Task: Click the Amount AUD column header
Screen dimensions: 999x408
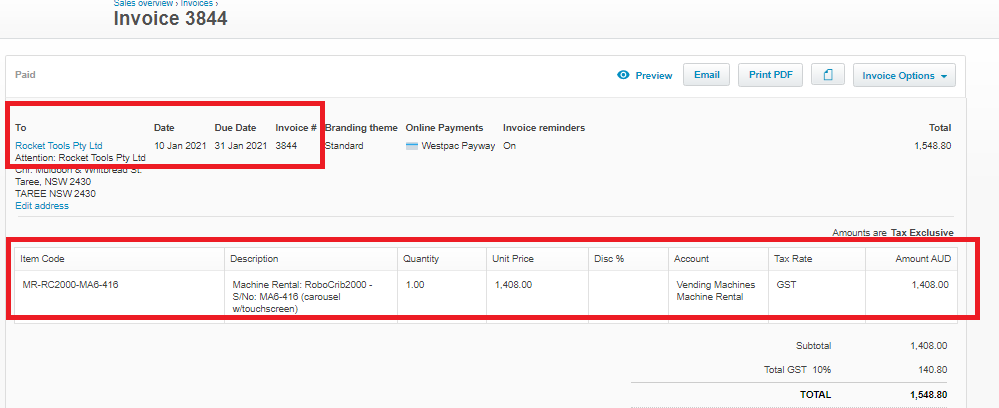Action: click(911, 259)
